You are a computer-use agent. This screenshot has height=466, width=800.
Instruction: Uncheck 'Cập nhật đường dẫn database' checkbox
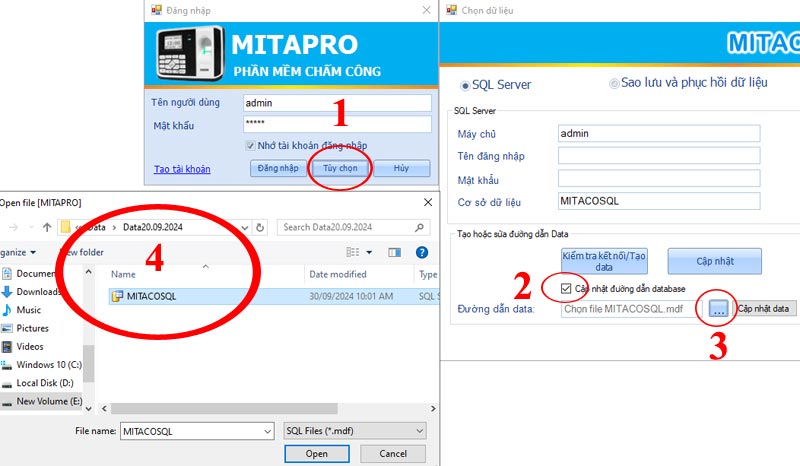coord(566,289)
